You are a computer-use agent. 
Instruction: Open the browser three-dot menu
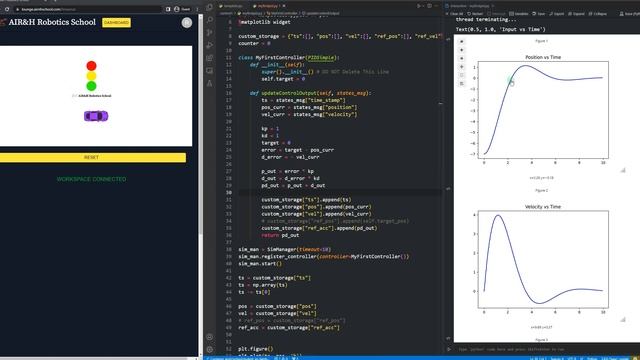click(198, 9)
